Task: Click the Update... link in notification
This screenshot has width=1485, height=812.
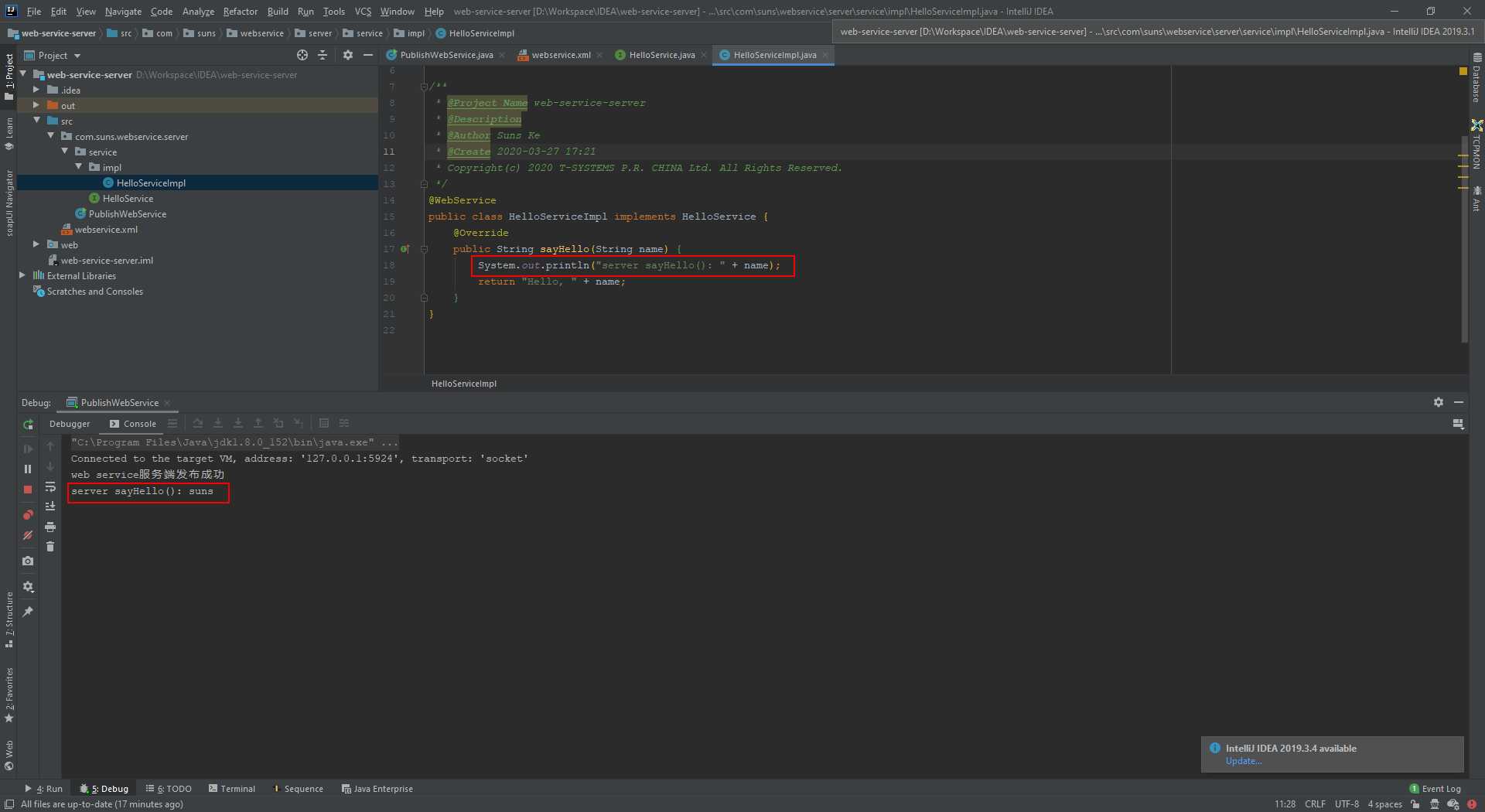Action: [x=1243, y=761]
